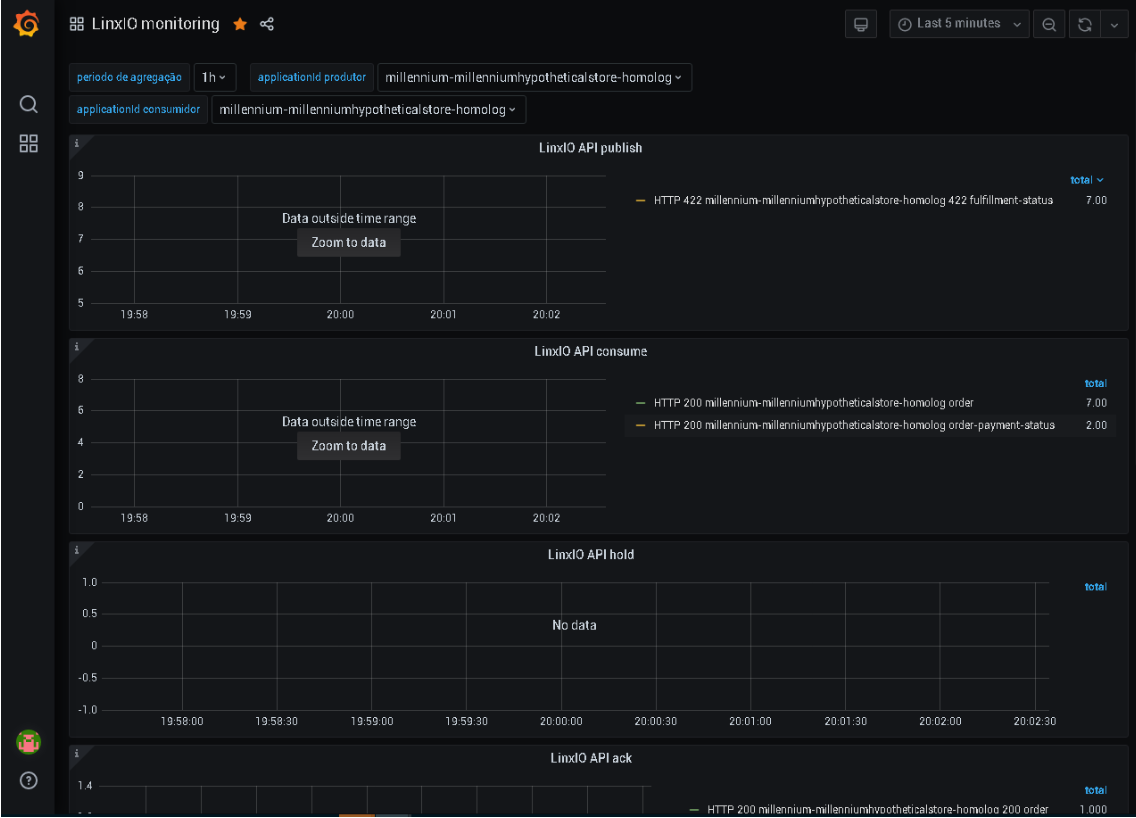Viewport: 1136px width, 818px height.
Task: Cycle view mode with monitor icon
Action: [x=861, y=24]
